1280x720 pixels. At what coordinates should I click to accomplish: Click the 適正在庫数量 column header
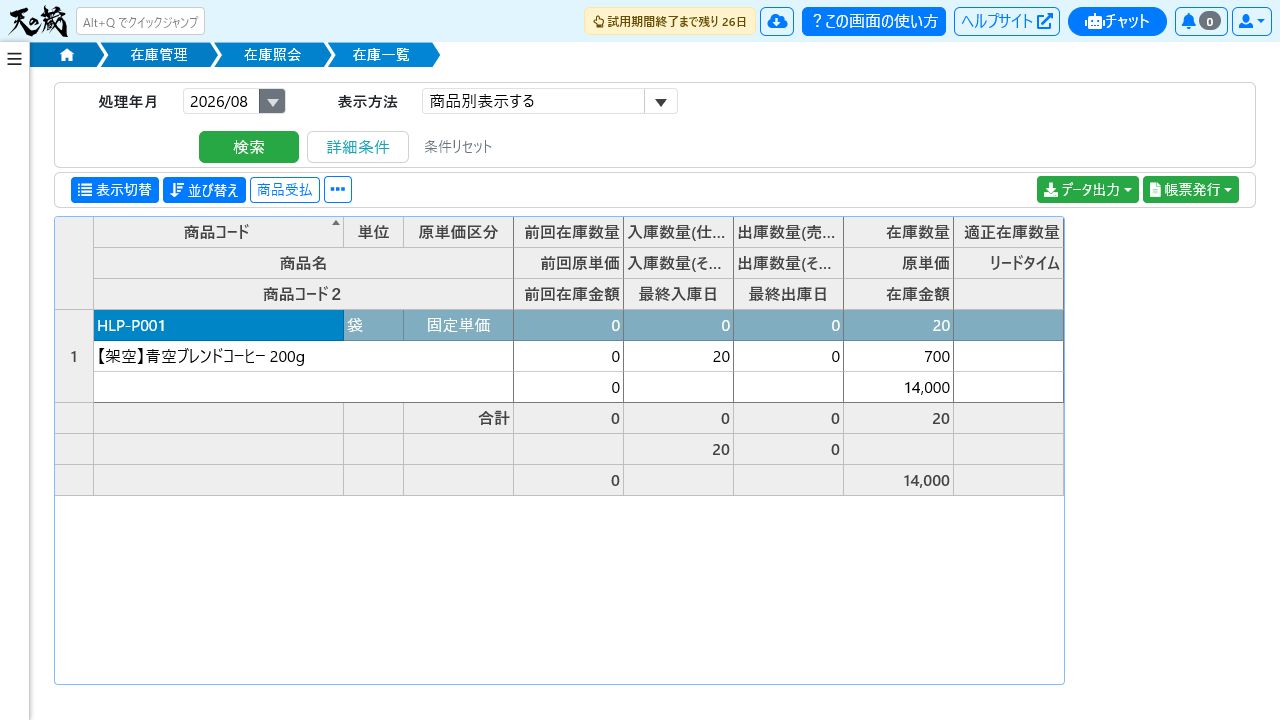click(1008, 232)
